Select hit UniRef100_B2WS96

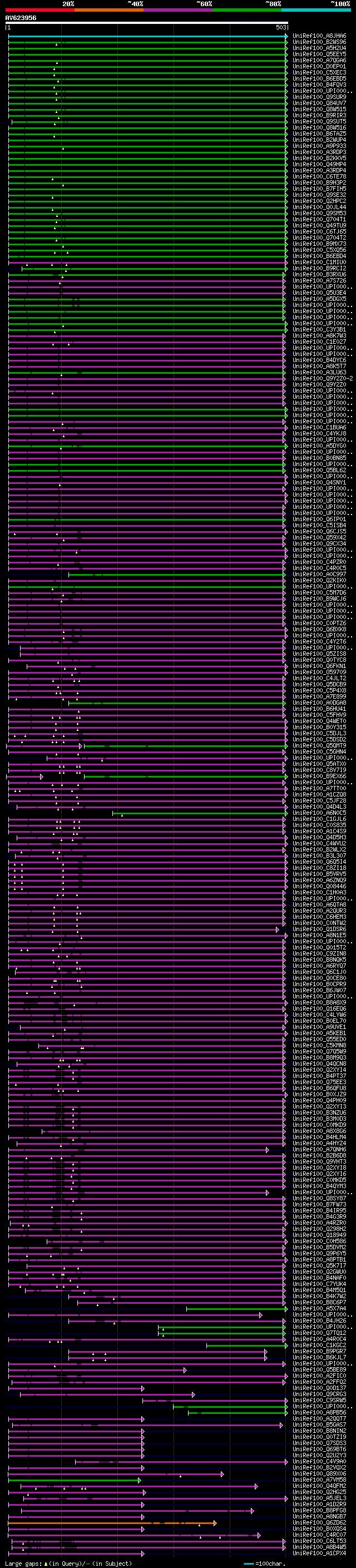[319, 42]
